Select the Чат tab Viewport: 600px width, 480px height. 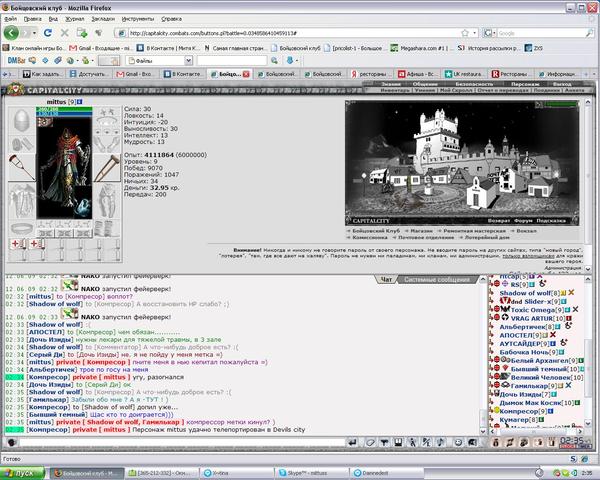386,279
